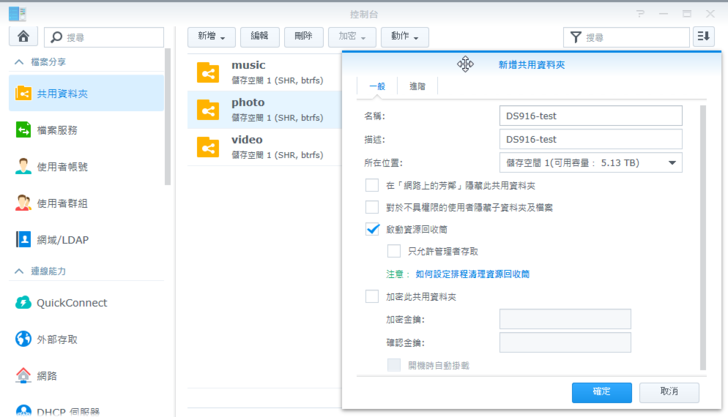Click the 確定 button
Screen dimensions: 728x417
click(x=602, y=391)
